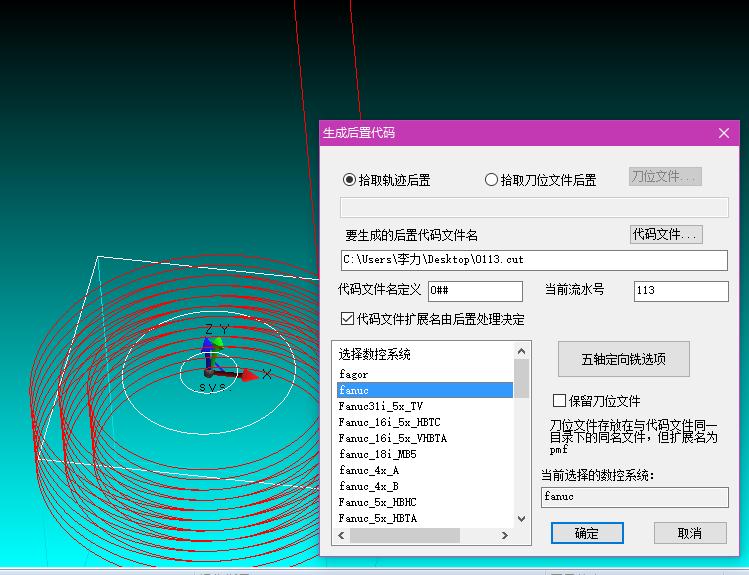Viewport: 749px width, 575px height.
Task: Click the horizontal scrollbar thumb under the list
Action: (x=405, y=535)
